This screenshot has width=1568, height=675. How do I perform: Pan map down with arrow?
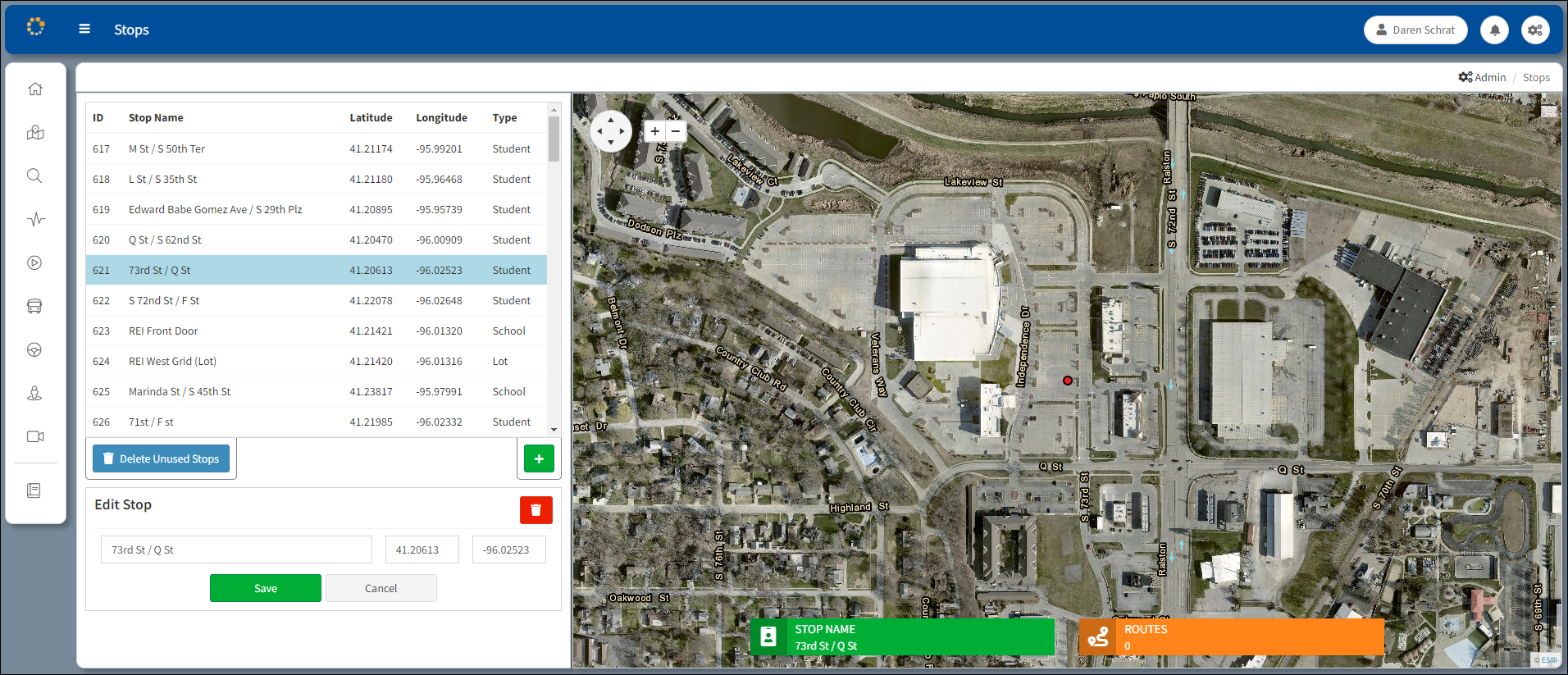click(611, 143)
